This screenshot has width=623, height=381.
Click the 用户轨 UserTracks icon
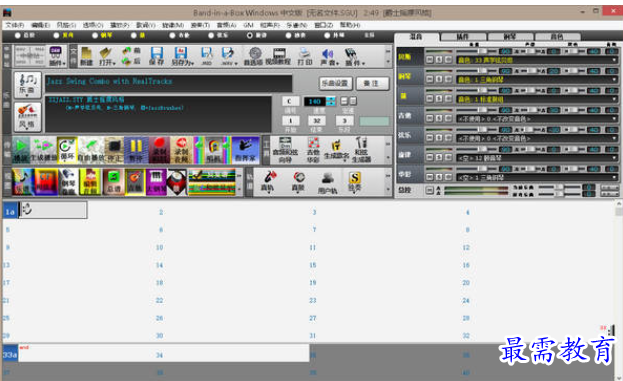(327, 182)
